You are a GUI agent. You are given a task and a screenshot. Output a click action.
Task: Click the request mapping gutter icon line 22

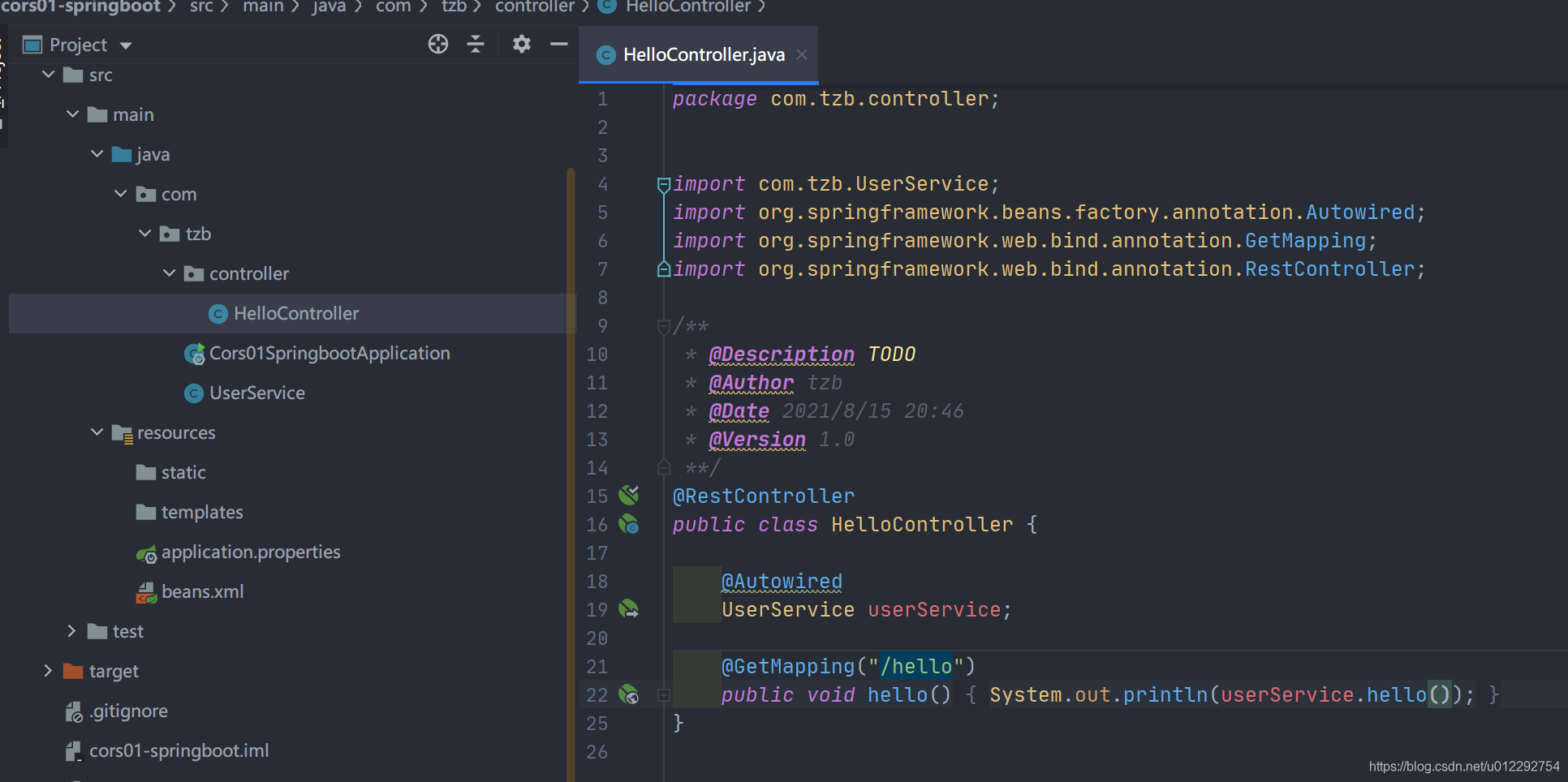(x=629, y=694)
